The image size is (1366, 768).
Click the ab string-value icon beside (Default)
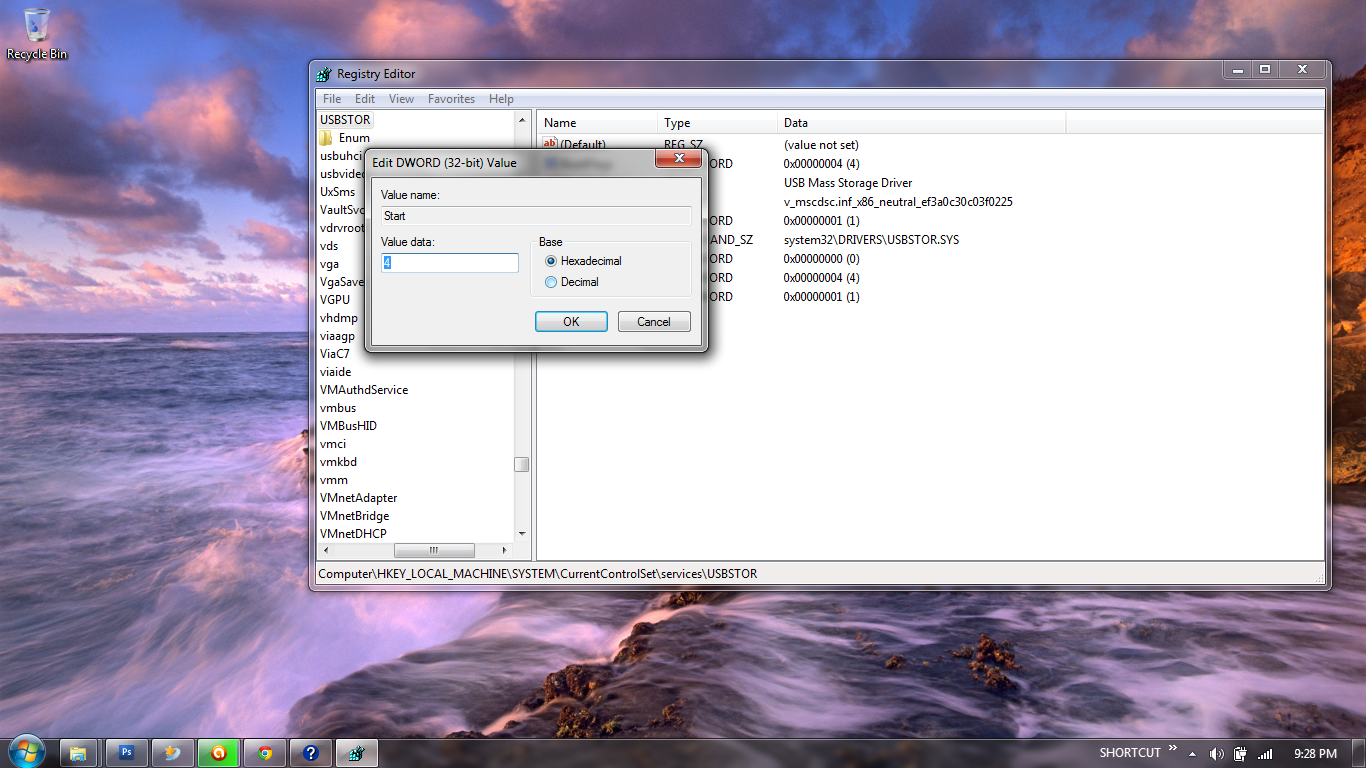pyautogui.click(x=551, y=144)
